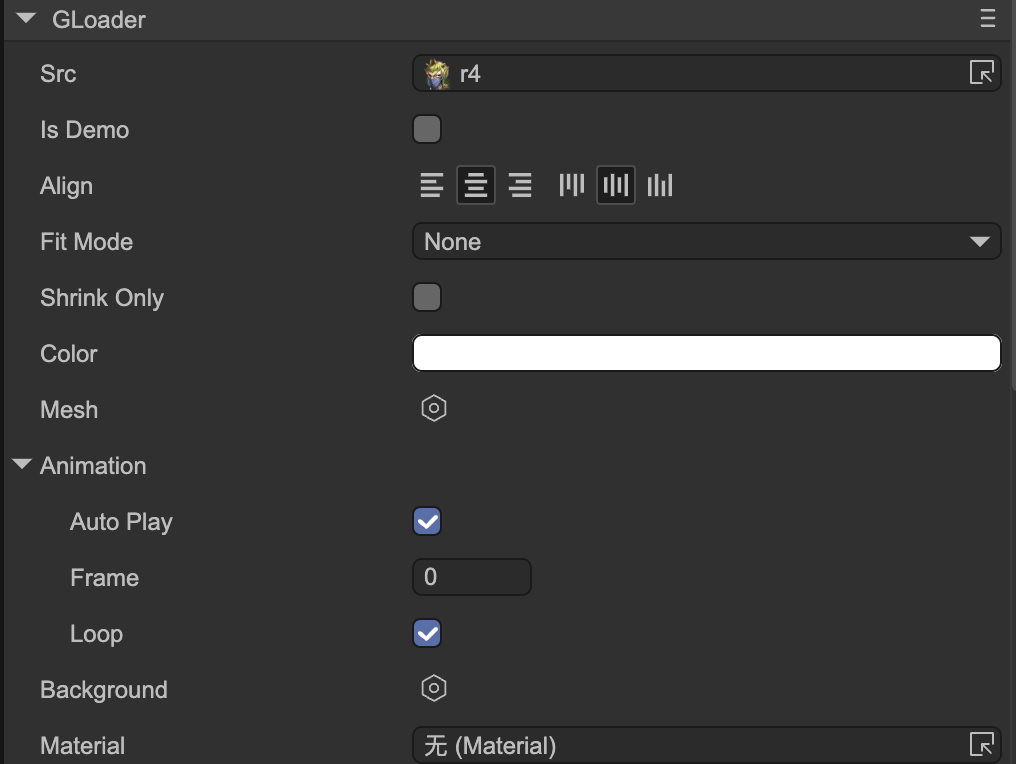Click the Mesh hexagon icon
Screen dimensions: 1016x764
433,408
